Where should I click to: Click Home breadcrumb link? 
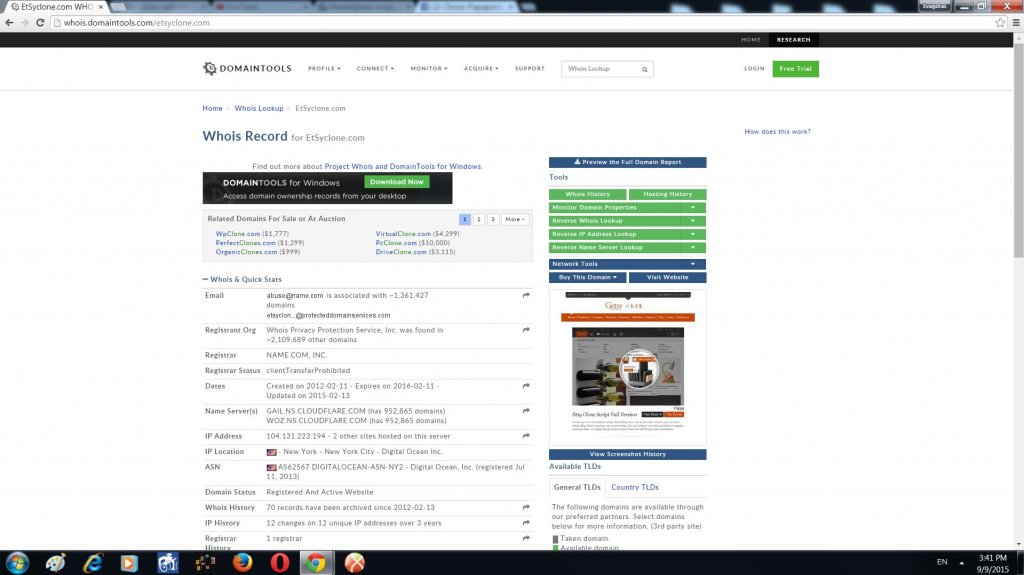click(212, 108)
